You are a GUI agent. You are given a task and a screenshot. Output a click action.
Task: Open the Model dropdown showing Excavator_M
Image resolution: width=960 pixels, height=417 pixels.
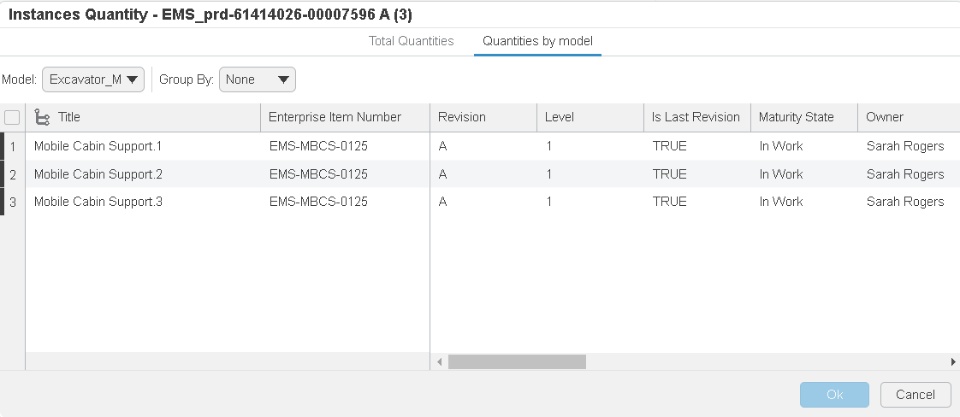click(94, 79)
